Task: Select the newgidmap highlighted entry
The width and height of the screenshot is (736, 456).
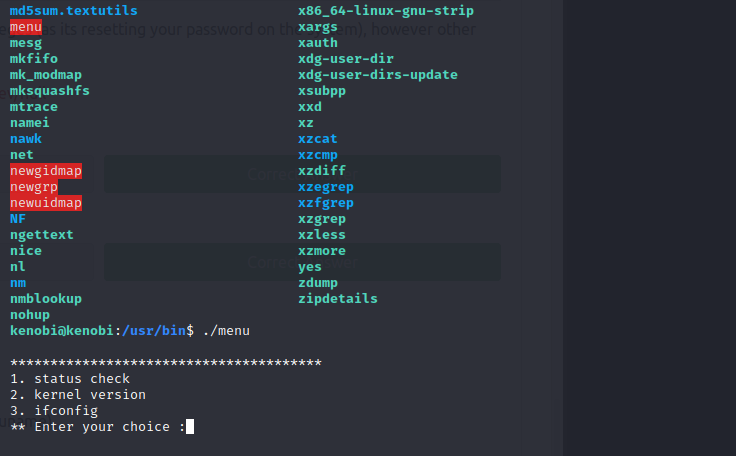Action: (x=46, y=171)
